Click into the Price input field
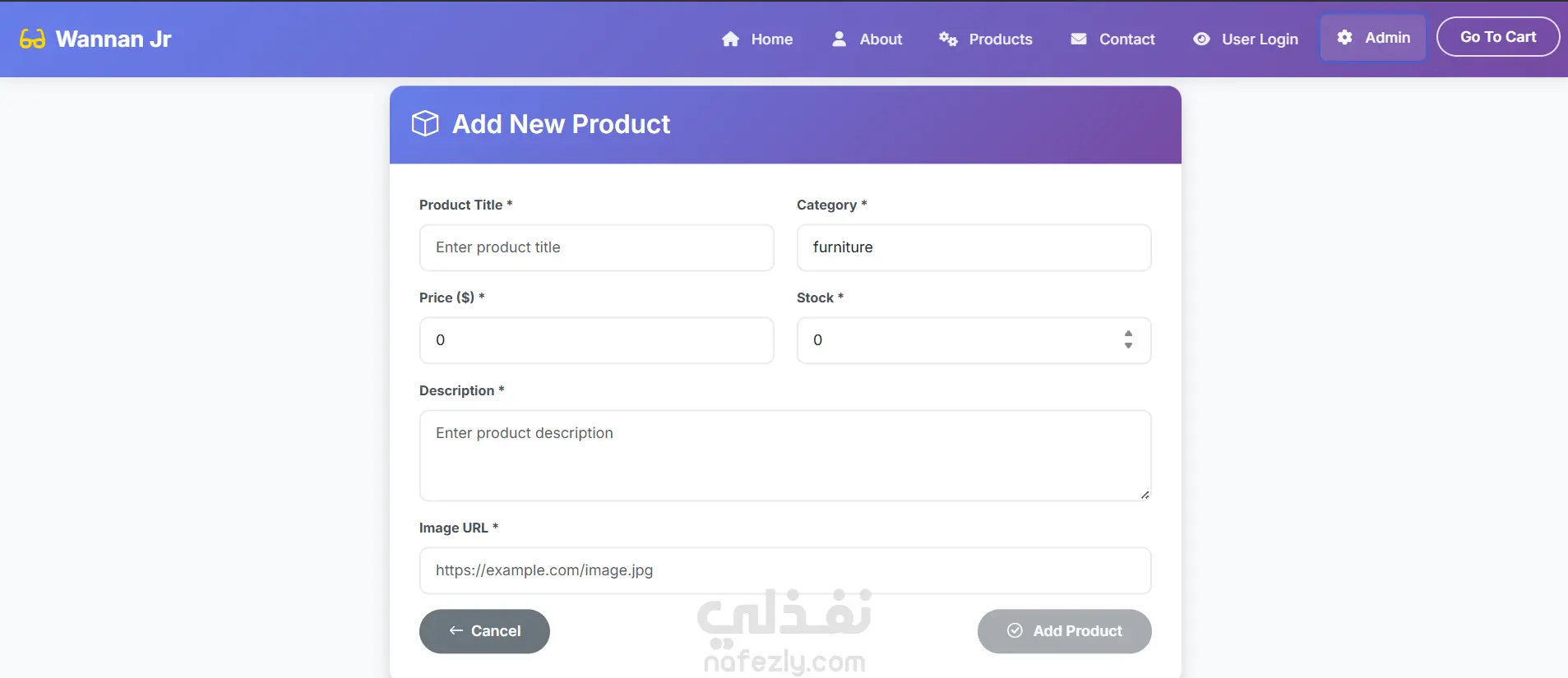The image size is (1568, 678). pos(596,340)
